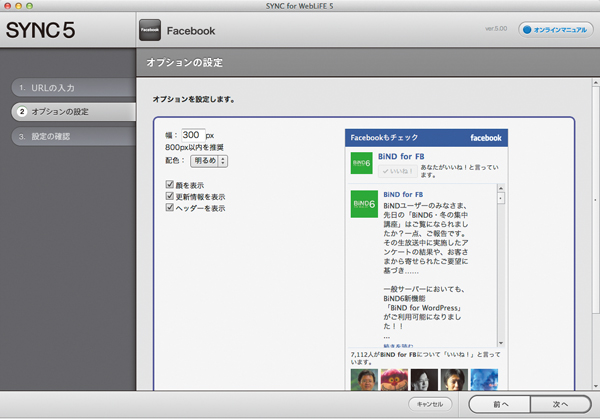Click the 次へ button
The height and width of the screenshot is (419, 600).
(561, 404)
